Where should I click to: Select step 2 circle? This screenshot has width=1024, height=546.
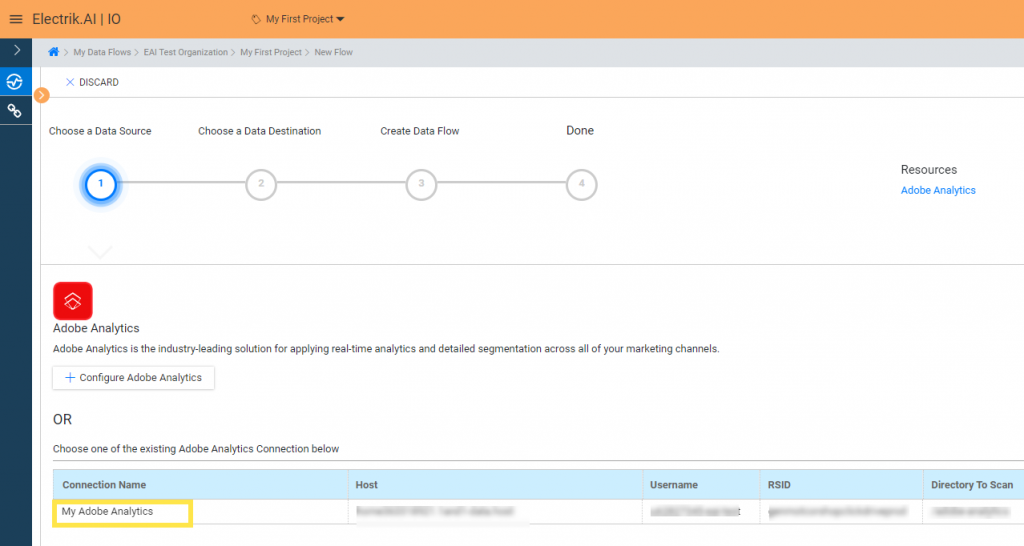261,184
